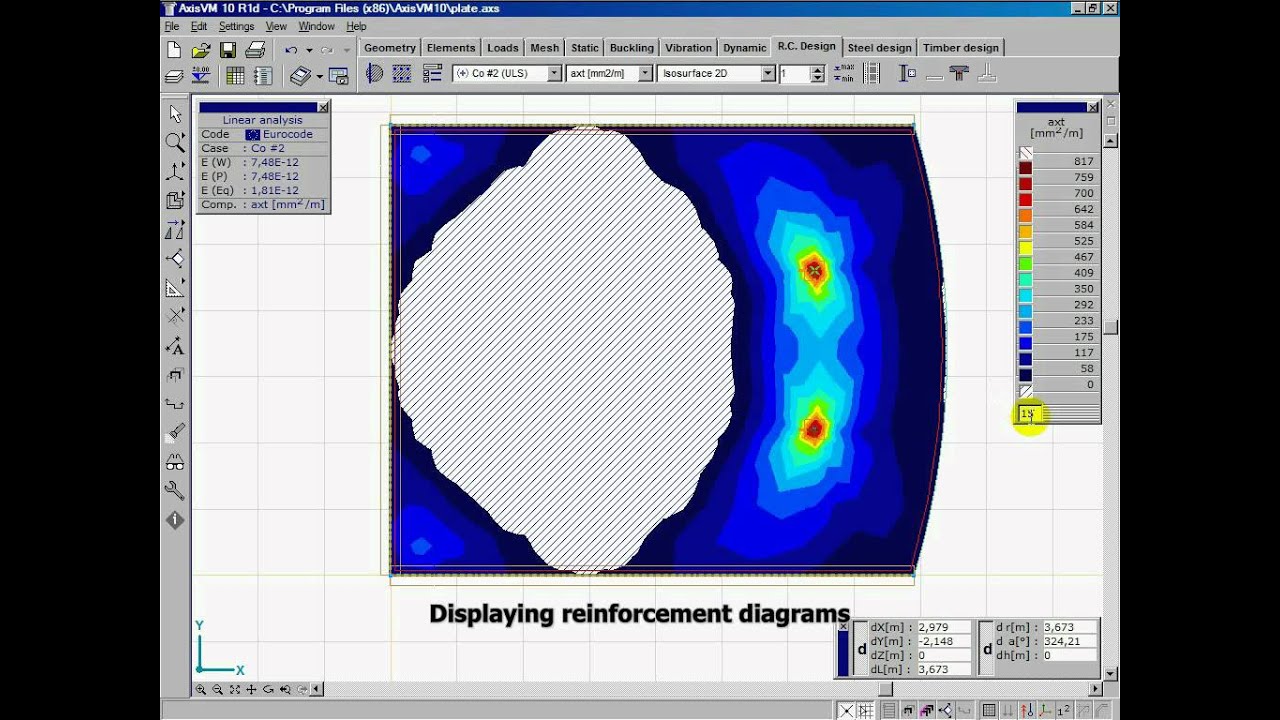Print using the printer icon
Screen dimensions: 1280x720
[255, 49]
